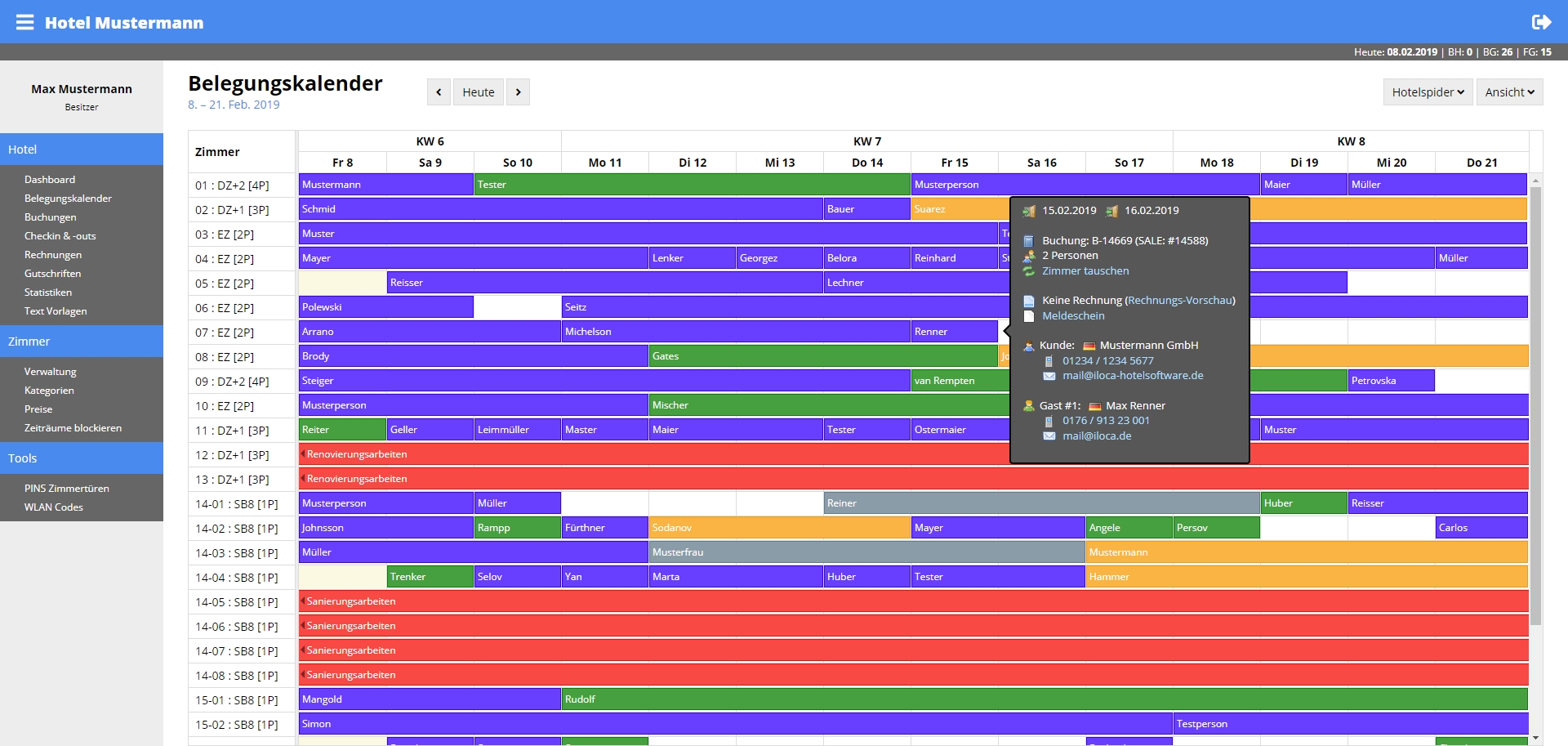Open Zeiträume blockieren in the sidebar
Viewport: 1568px width, 746px height.
click(73, 428)
